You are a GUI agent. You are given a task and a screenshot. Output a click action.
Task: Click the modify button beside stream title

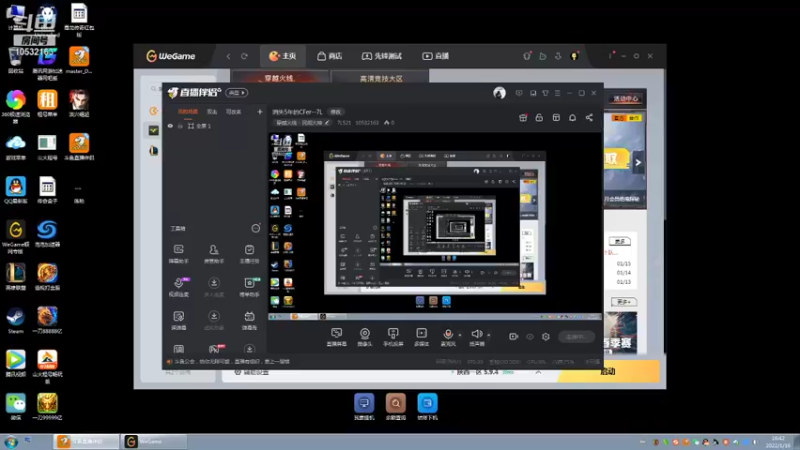coord(335,112)
